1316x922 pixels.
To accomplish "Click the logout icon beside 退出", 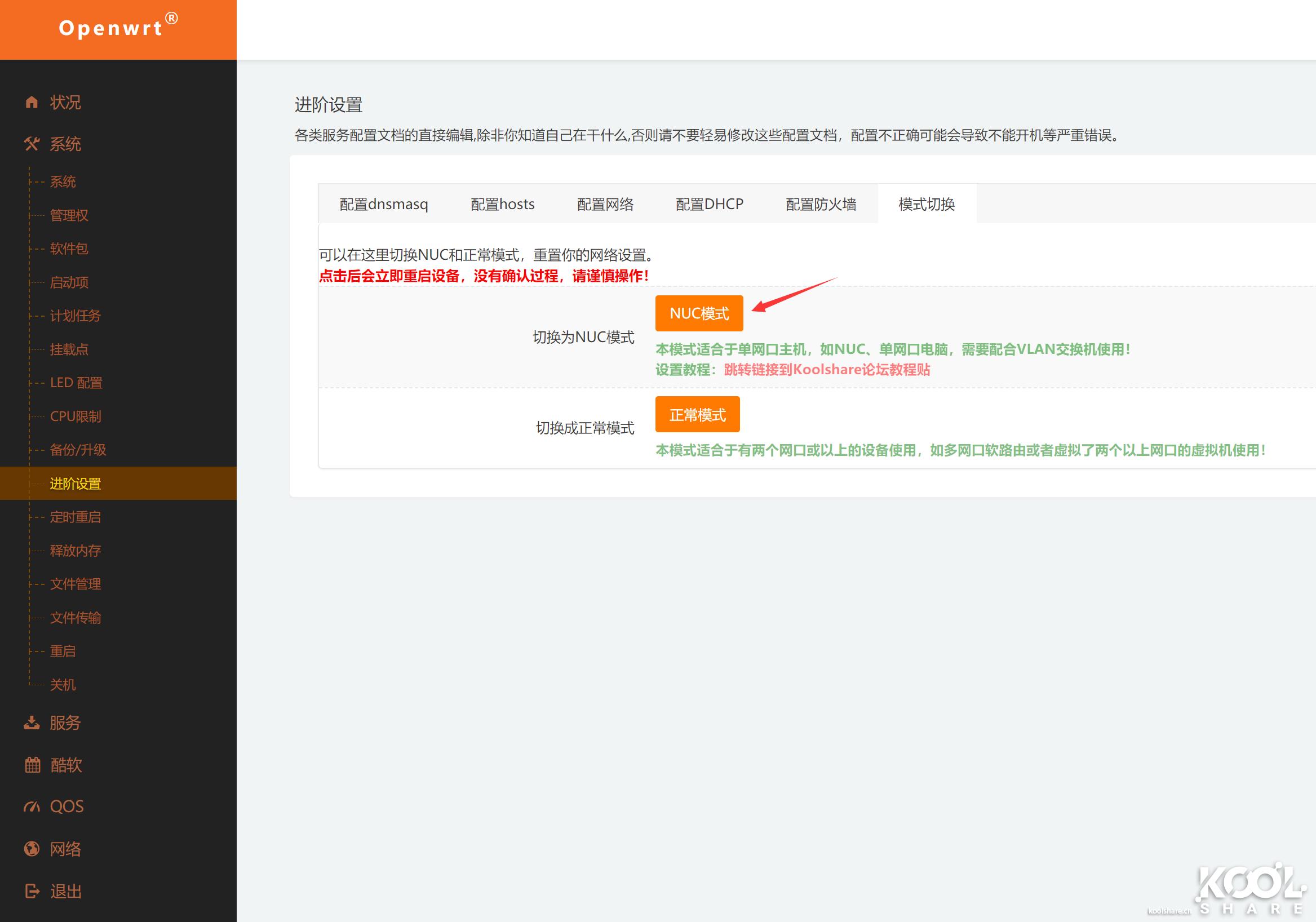I will pyautogui.click(x=32, y=891).
